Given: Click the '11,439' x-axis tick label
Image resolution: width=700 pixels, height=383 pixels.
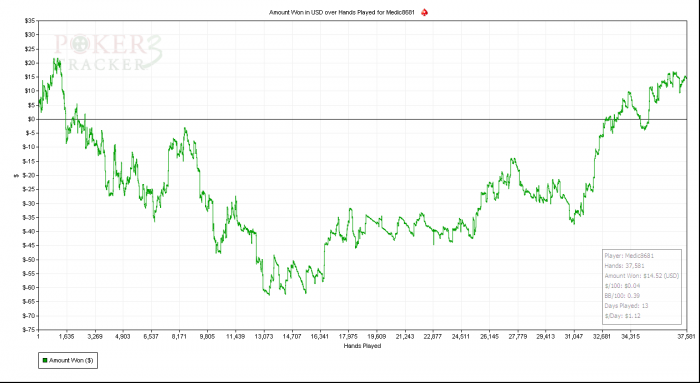Looking at the screenshot, I should 235,337.
